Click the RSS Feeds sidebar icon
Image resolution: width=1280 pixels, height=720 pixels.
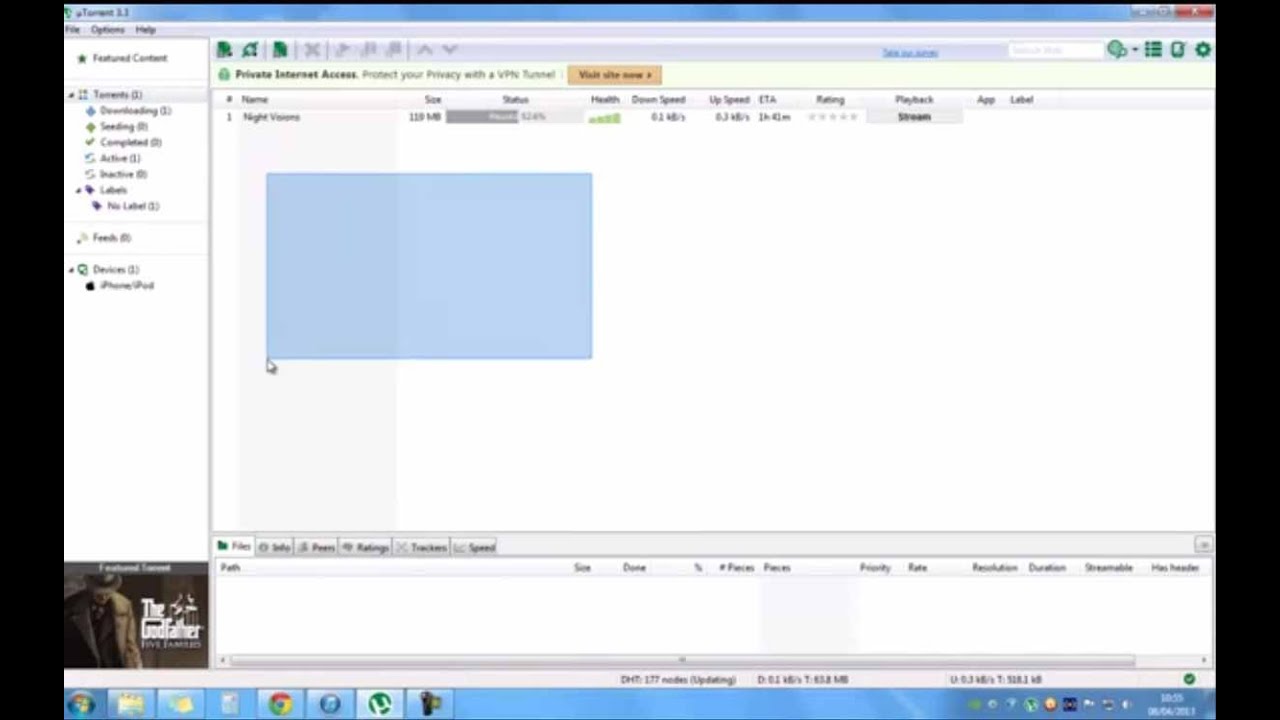(x=83, y=238)
